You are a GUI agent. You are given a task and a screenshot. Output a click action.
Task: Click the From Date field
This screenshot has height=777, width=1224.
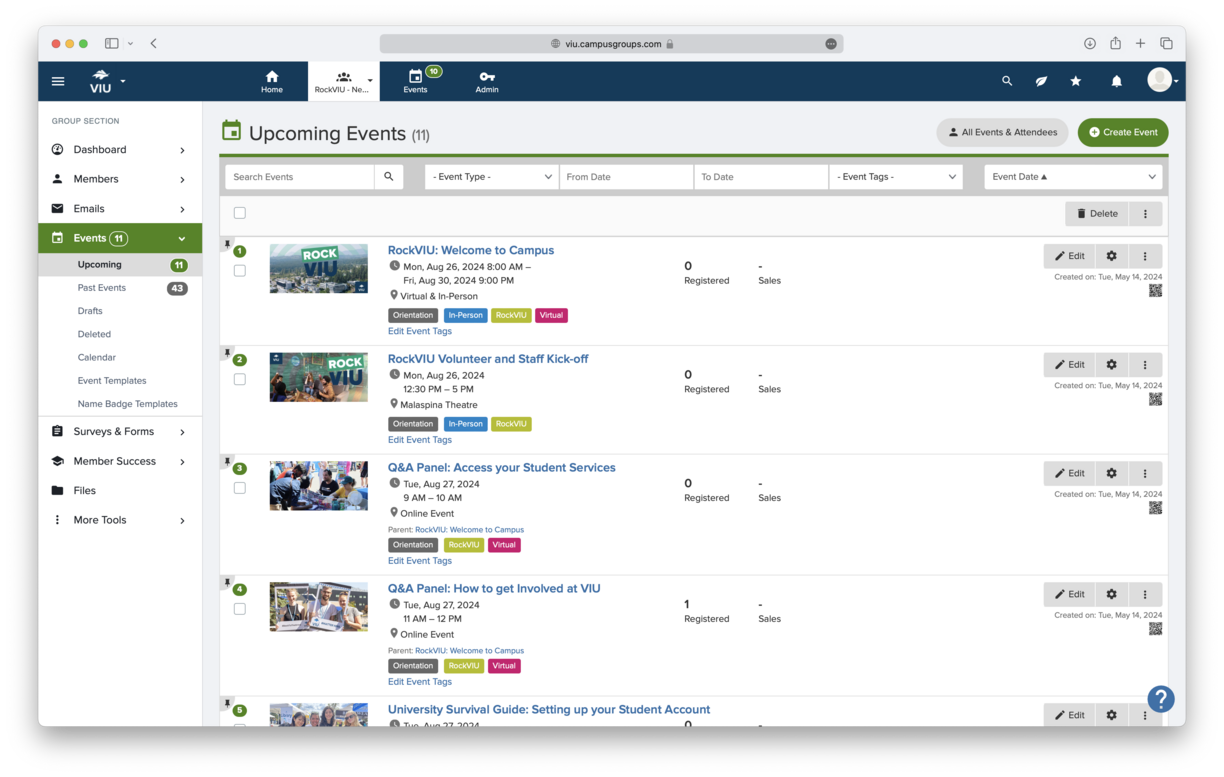click(x=626, y=177)
